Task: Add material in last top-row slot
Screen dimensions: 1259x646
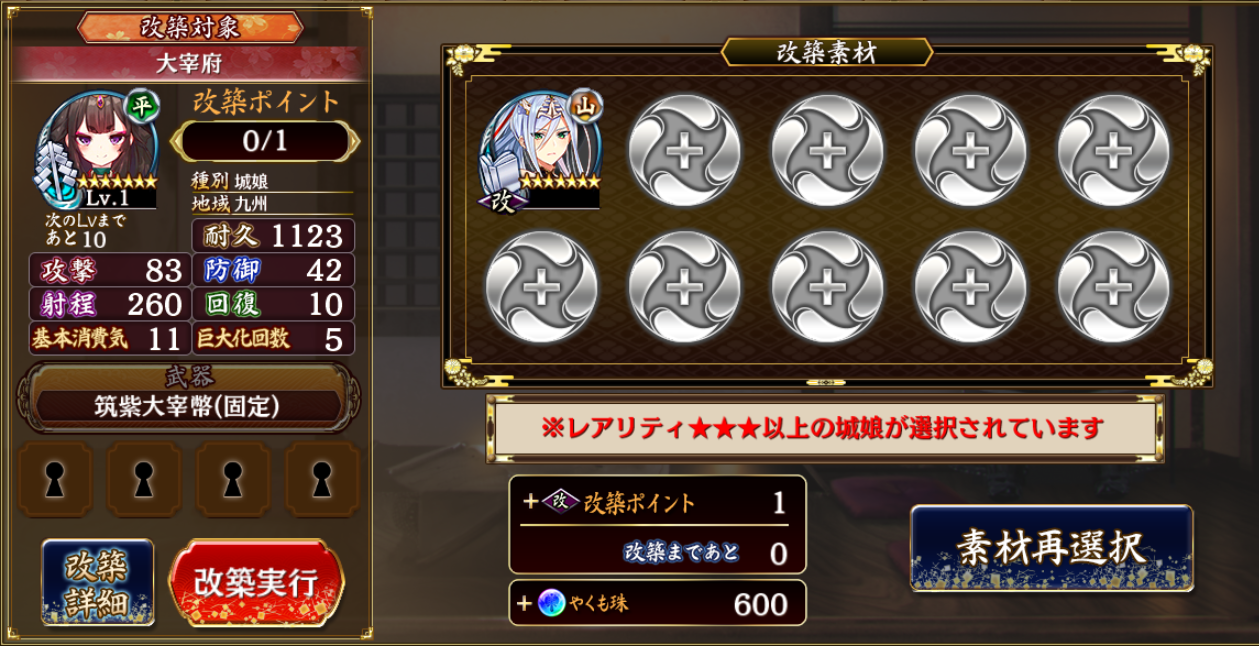Action: tap(1114, 151)
